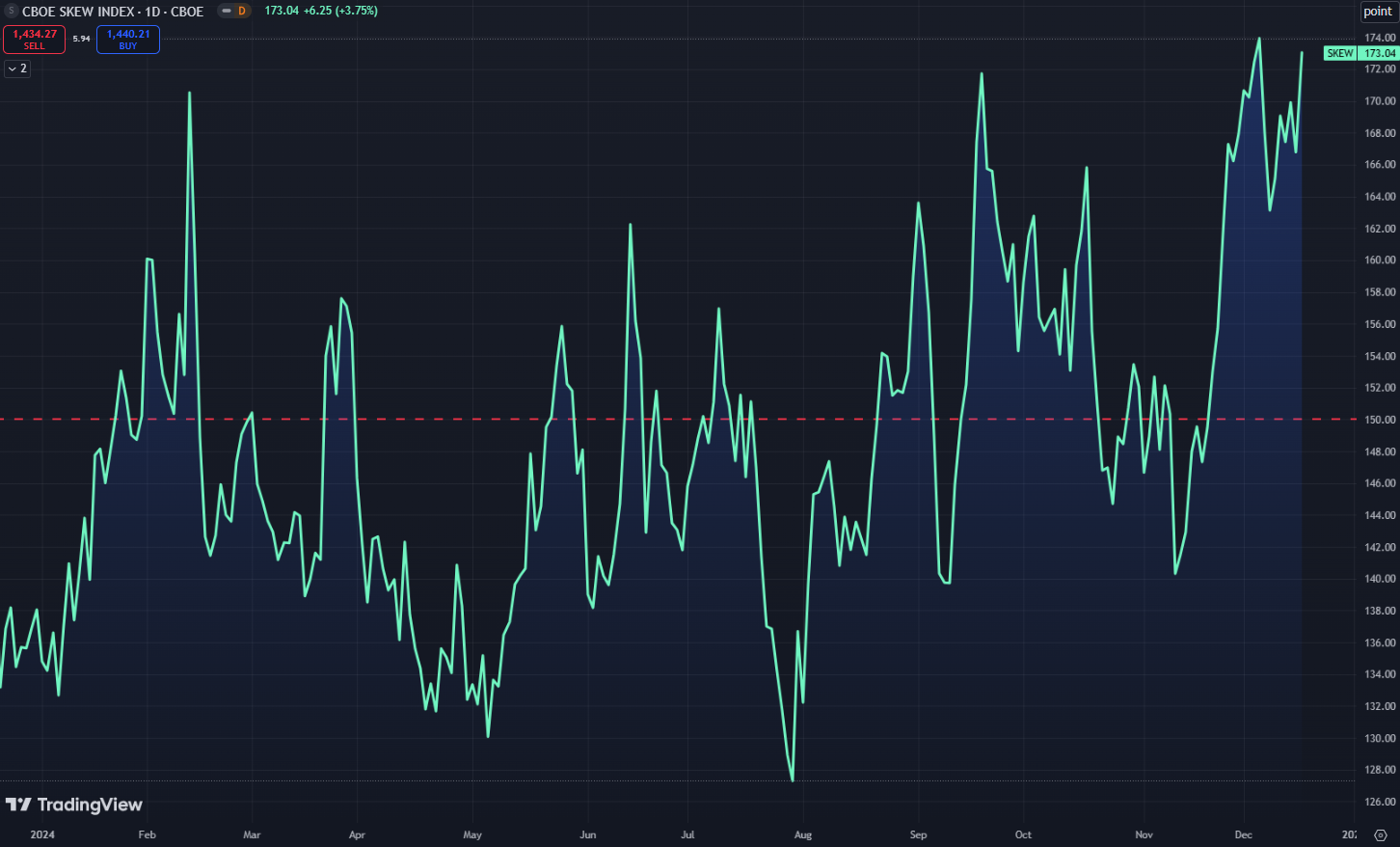1400x847 pixels.
Task: Click the Jun label on time axis
Action: point(588,835)
